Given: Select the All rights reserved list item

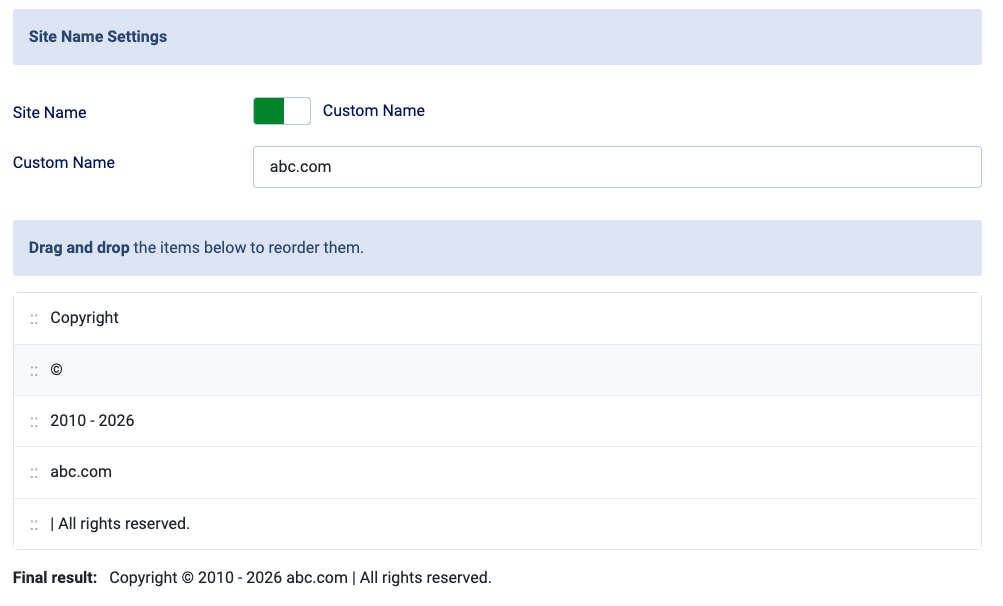Looking at the screenshot, I should click(x=120, y=524).
